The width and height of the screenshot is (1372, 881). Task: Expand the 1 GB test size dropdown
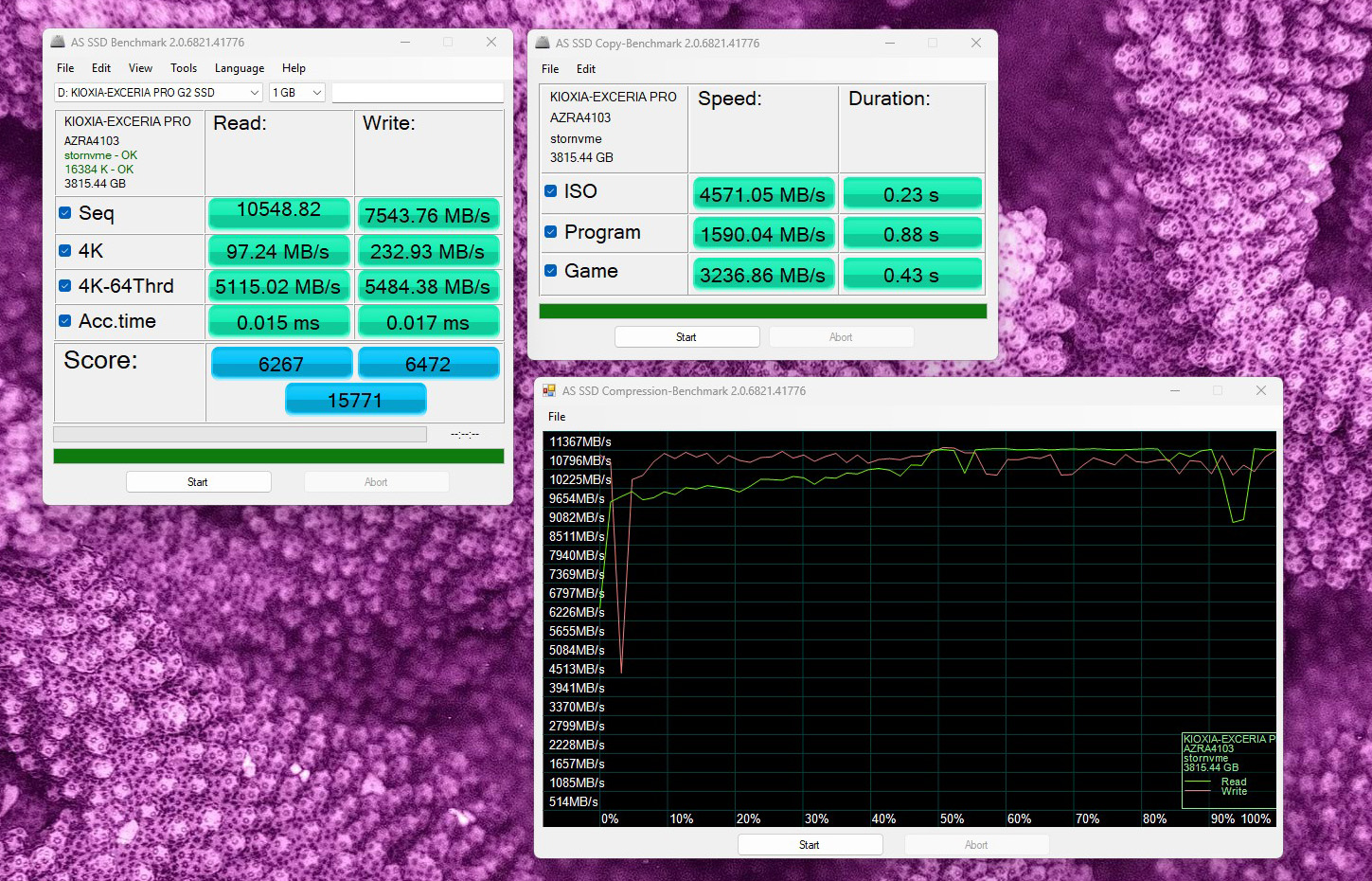tap(297, 93)
